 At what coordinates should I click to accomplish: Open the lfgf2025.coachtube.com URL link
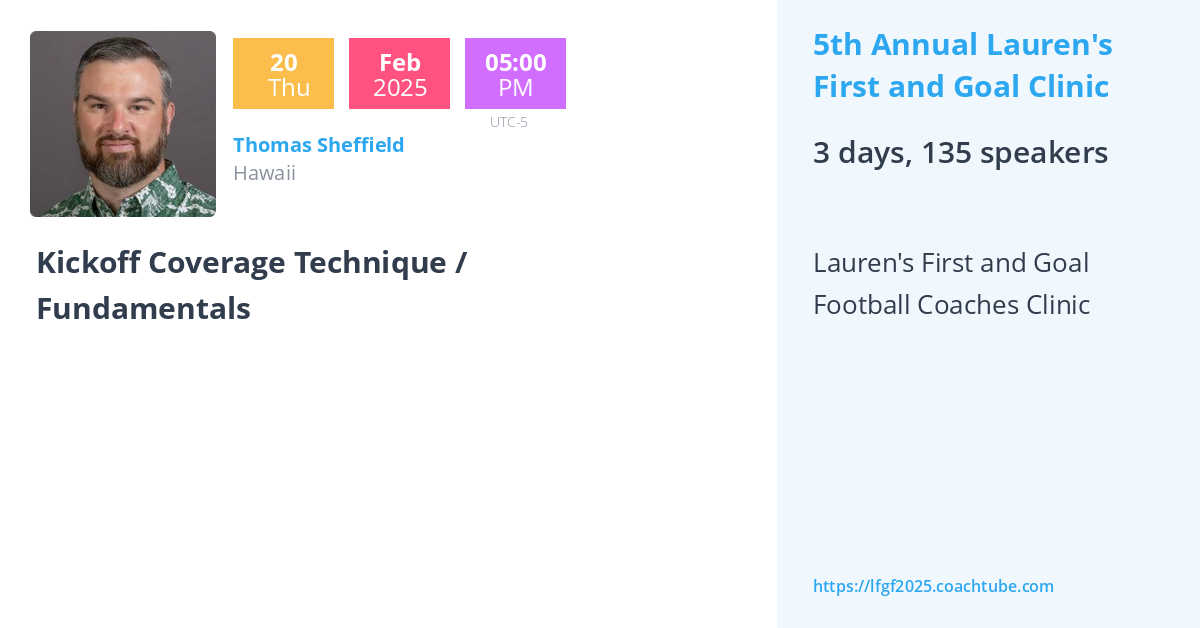[x=933, y=586]
